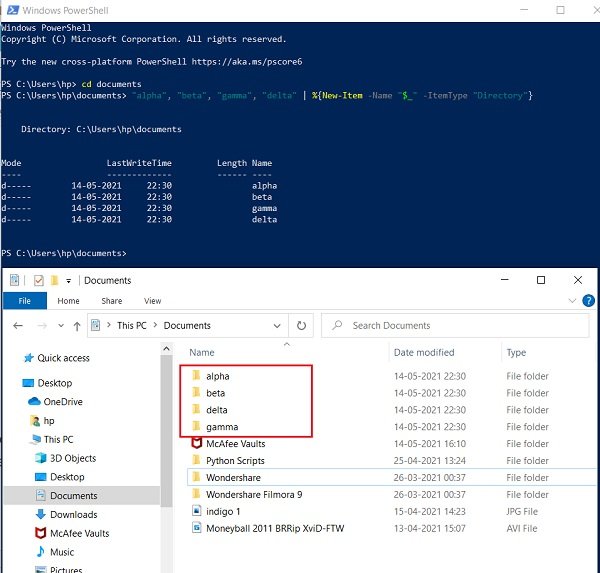Screen dimensions: 600x573
Task: Select the McAfee Vaults shield icon in file list
Action: [196, 443]
